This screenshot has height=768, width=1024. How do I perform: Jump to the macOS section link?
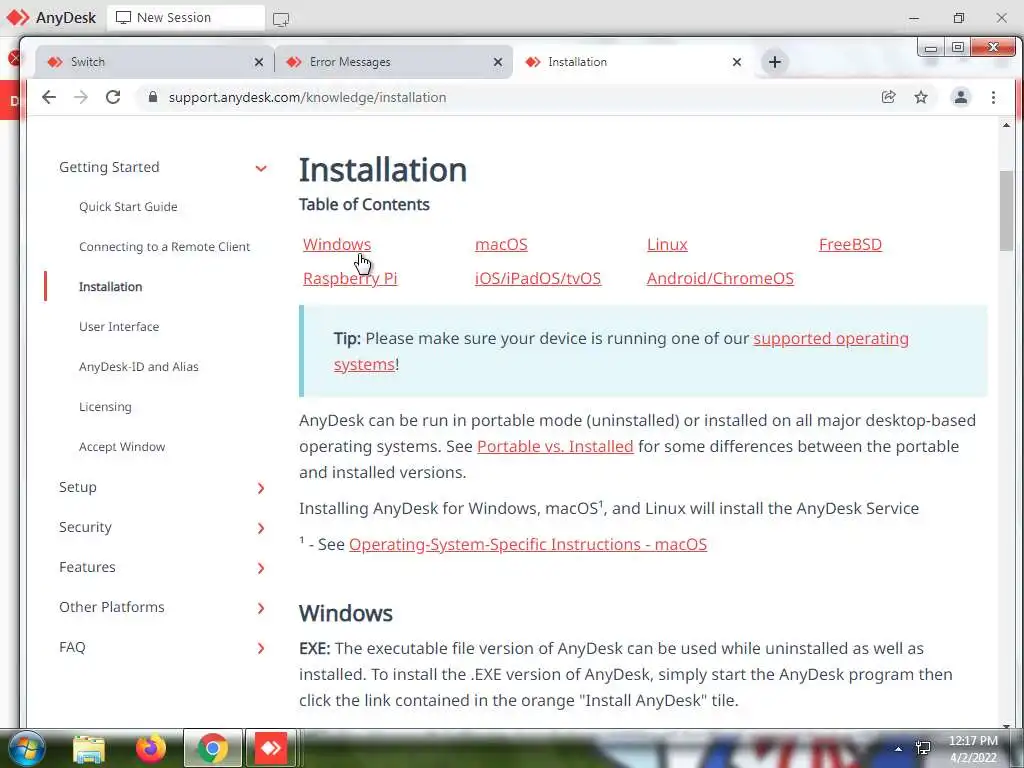click(x=501, y=244)
